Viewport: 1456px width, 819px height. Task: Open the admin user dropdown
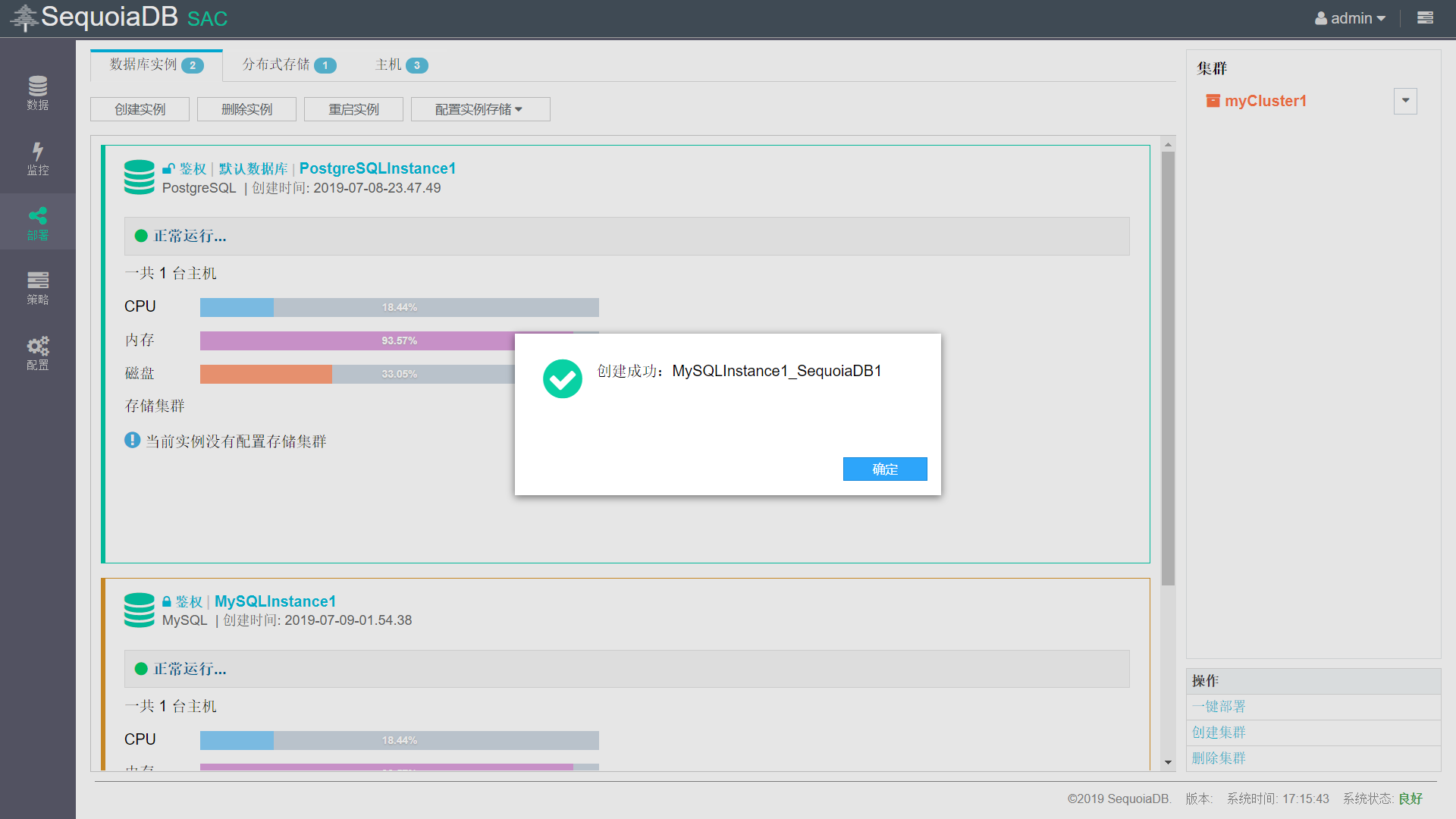(1350, 18)
